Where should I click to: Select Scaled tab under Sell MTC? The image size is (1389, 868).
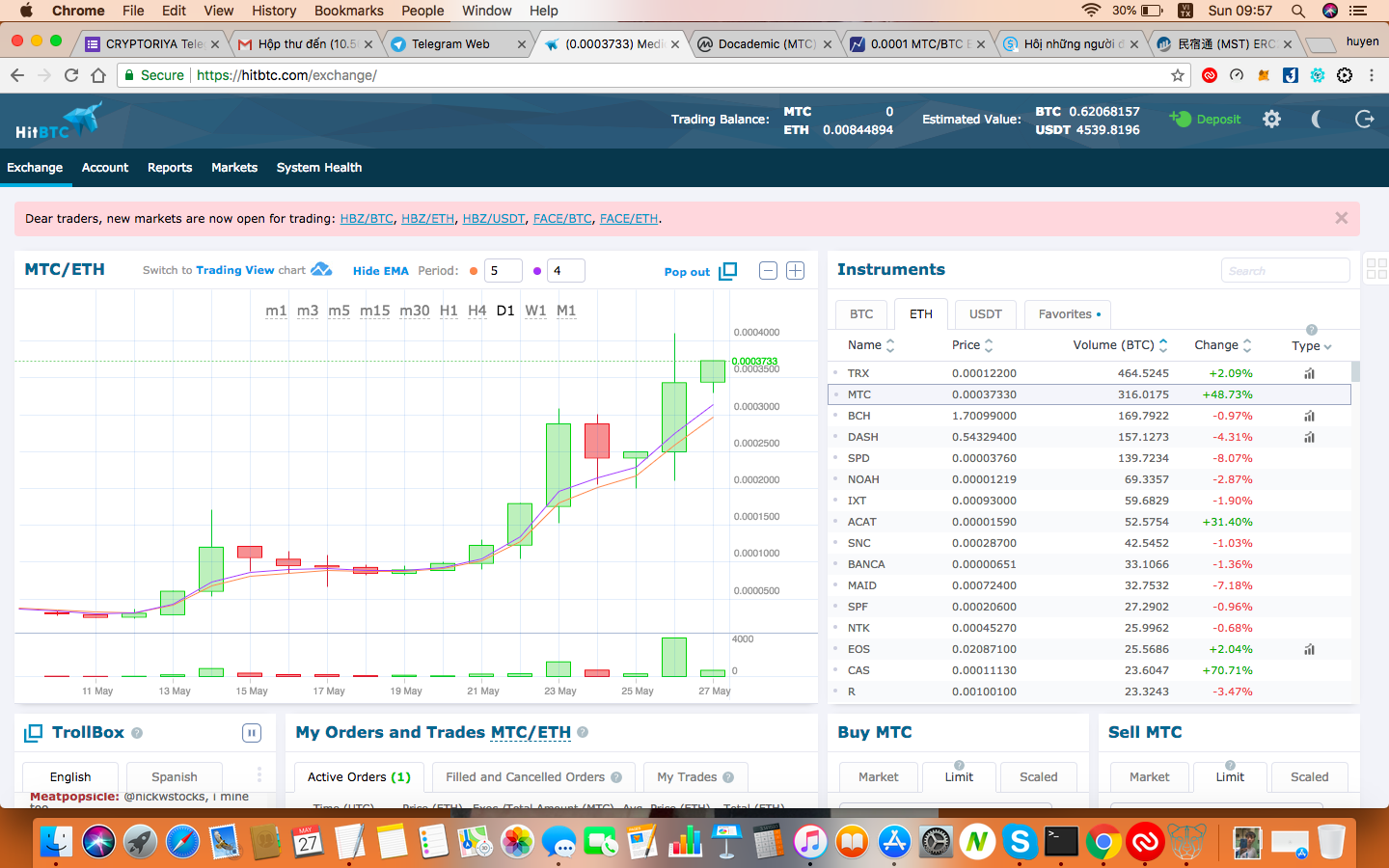click(x=1309, y=777)
